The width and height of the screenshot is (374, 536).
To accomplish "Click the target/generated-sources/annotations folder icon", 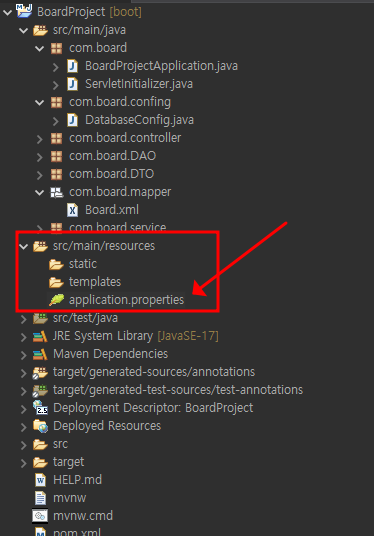I will [40, 372].
